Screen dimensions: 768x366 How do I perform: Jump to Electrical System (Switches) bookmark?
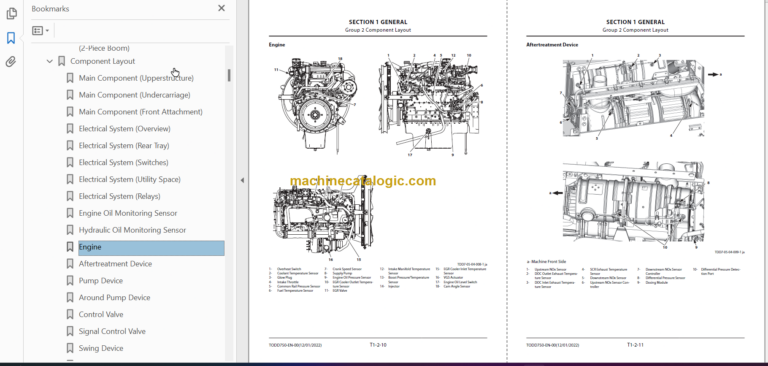pyautogui.click(x=123, y=162)
